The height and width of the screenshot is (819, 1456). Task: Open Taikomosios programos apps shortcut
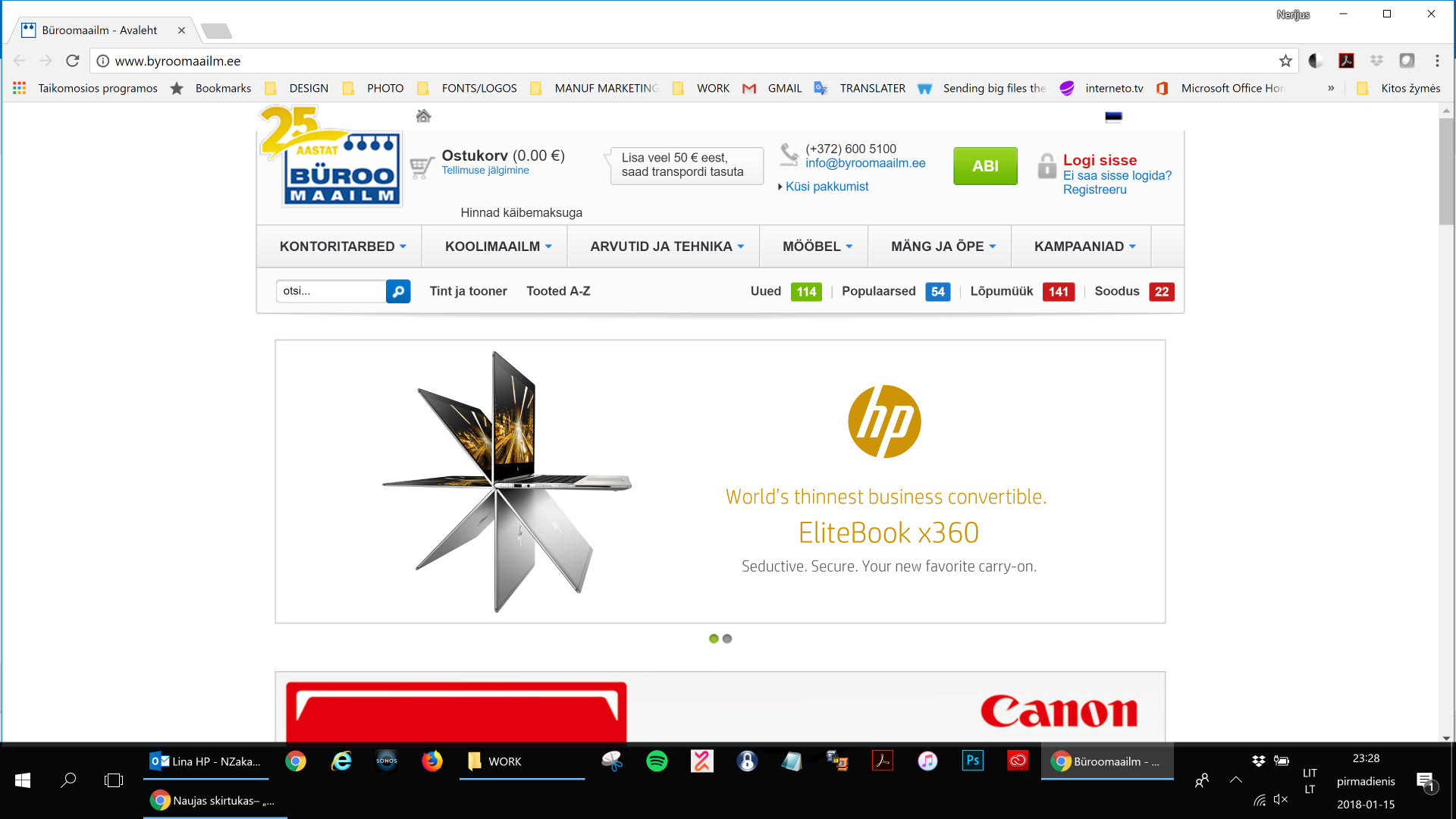[85, 88]
